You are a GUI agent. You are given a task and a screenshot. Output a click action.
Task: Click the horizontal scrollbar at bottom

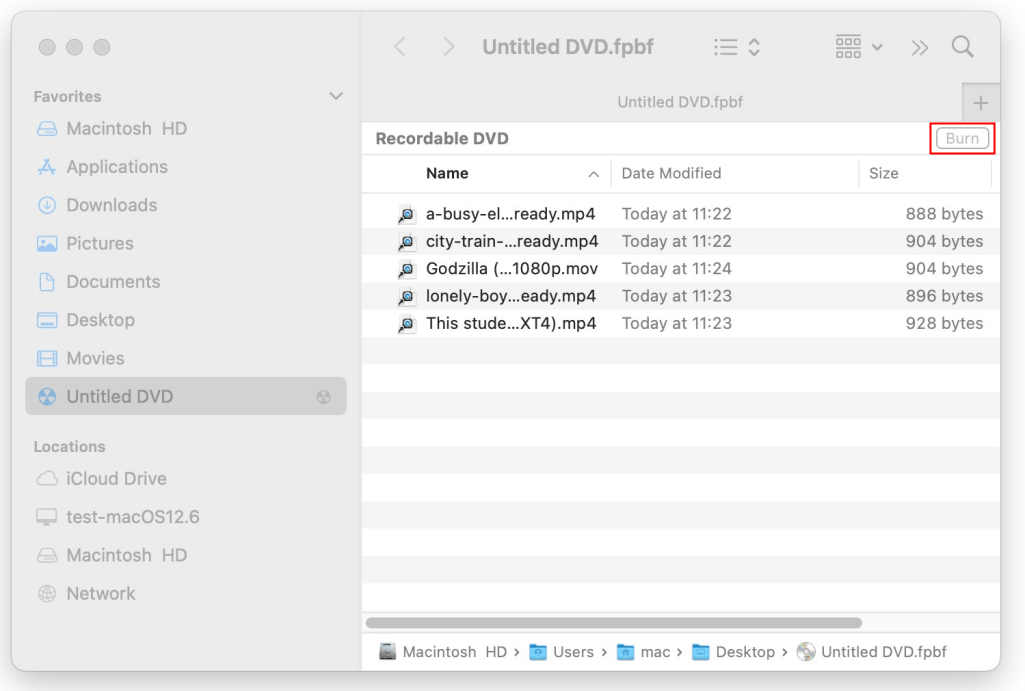pyautogui.click(x=614, y=622)
